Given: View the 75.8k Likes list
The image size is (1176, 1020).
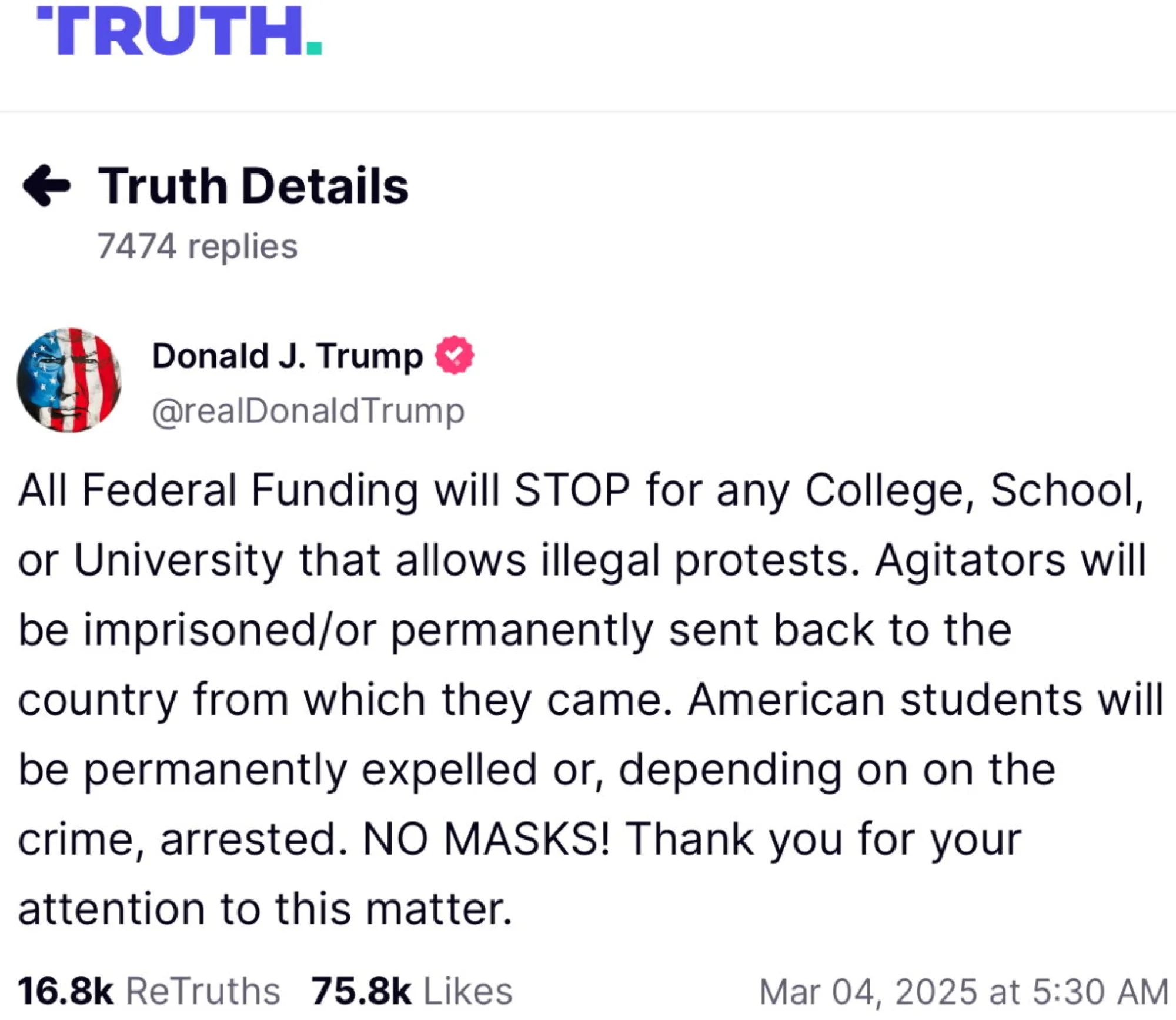Looking at the screenshot, I should pyautogui.click(x=412, y=991).
